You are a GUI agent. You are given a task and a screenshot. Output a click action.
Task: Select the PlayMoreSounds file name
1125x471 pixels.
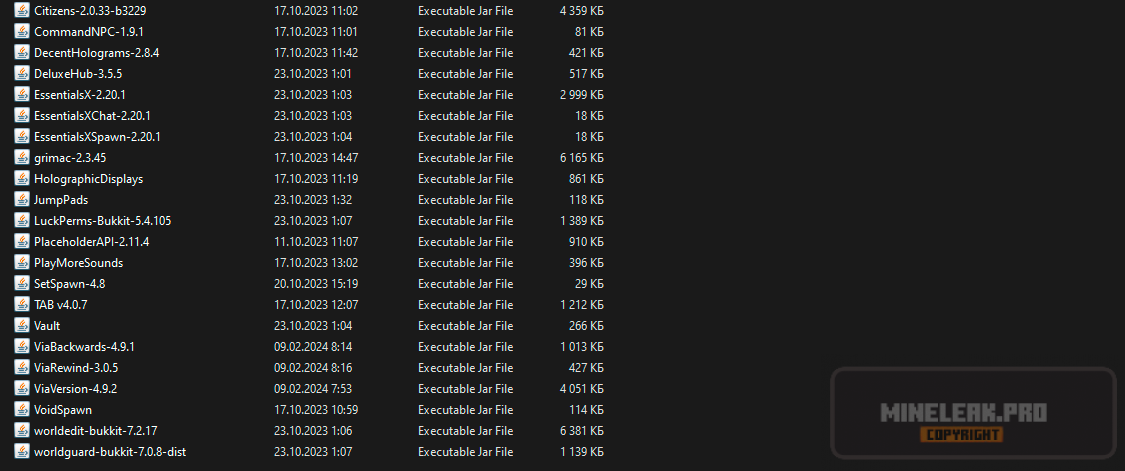tap(78, 262)
